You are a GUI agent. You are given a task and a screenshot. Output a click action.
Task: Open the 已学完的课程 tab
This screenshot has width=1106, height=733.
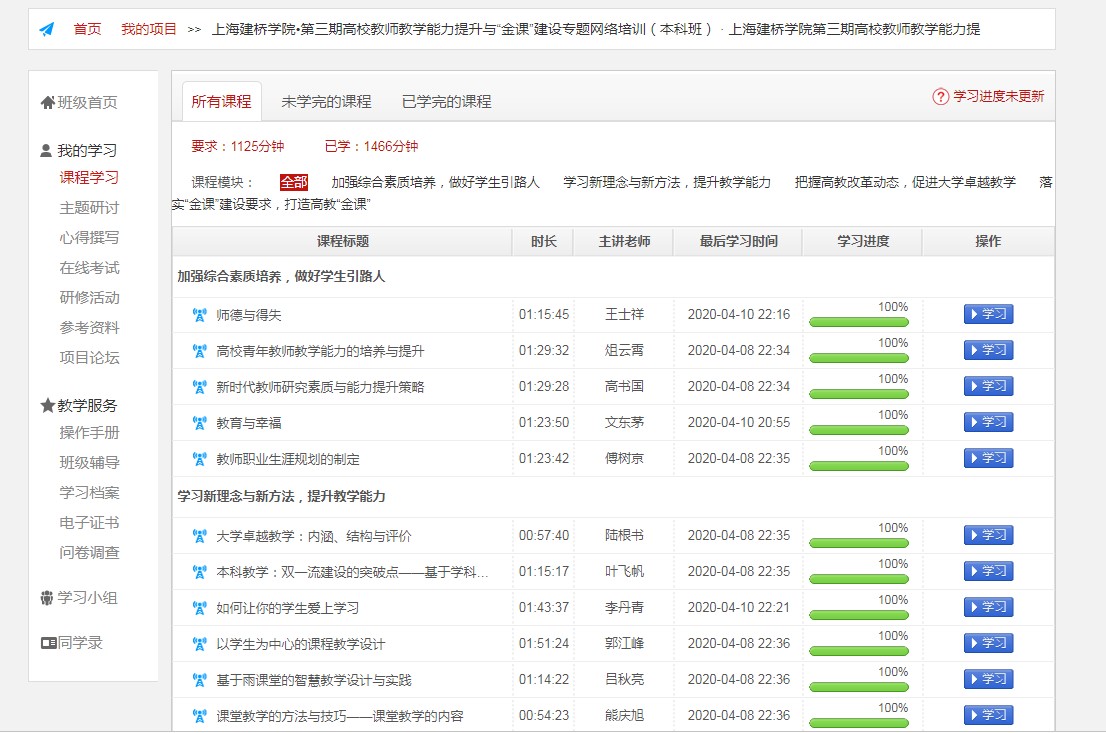coord(446,101)
